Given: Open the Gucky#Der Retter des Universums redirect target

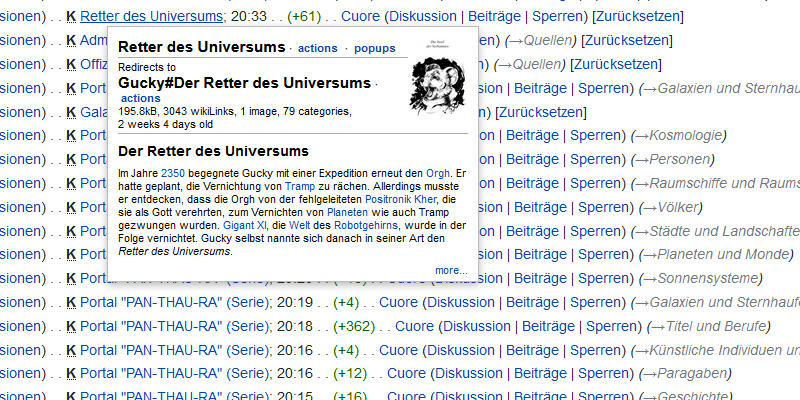Looking at the screenshot, I should [x=244, y=82].
